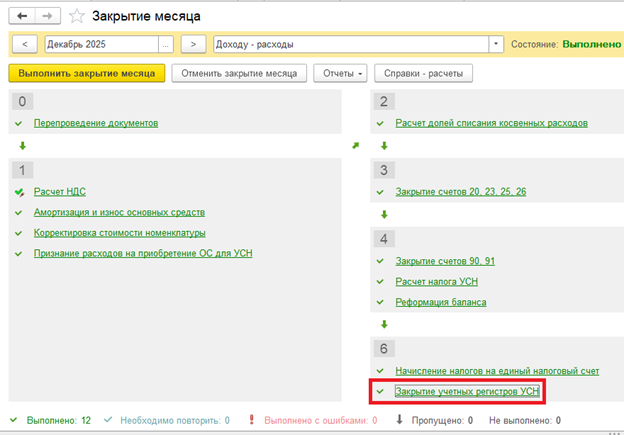Open Закрытие счетов 90, 91
624x435 pixels.
click(x=445, y=261)
